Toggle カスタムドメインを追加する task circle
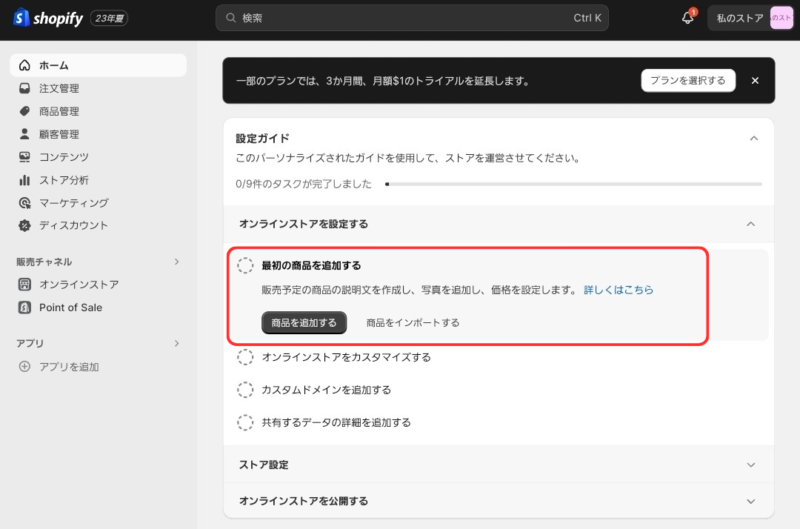This screenshot has width=800, height=529. (x=245, y=390)
